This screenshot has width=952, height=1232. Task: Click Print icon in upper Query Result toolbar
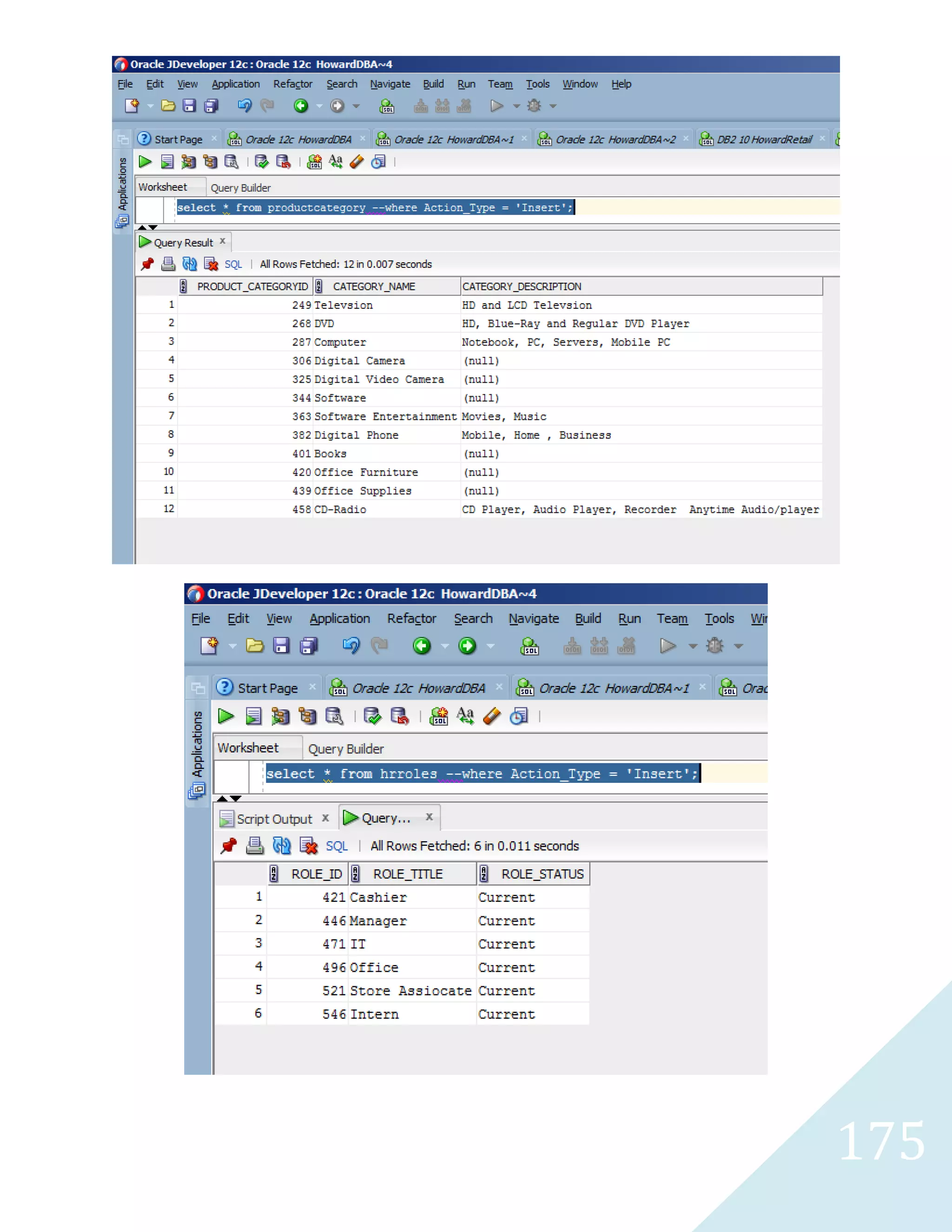coord(168,264)
